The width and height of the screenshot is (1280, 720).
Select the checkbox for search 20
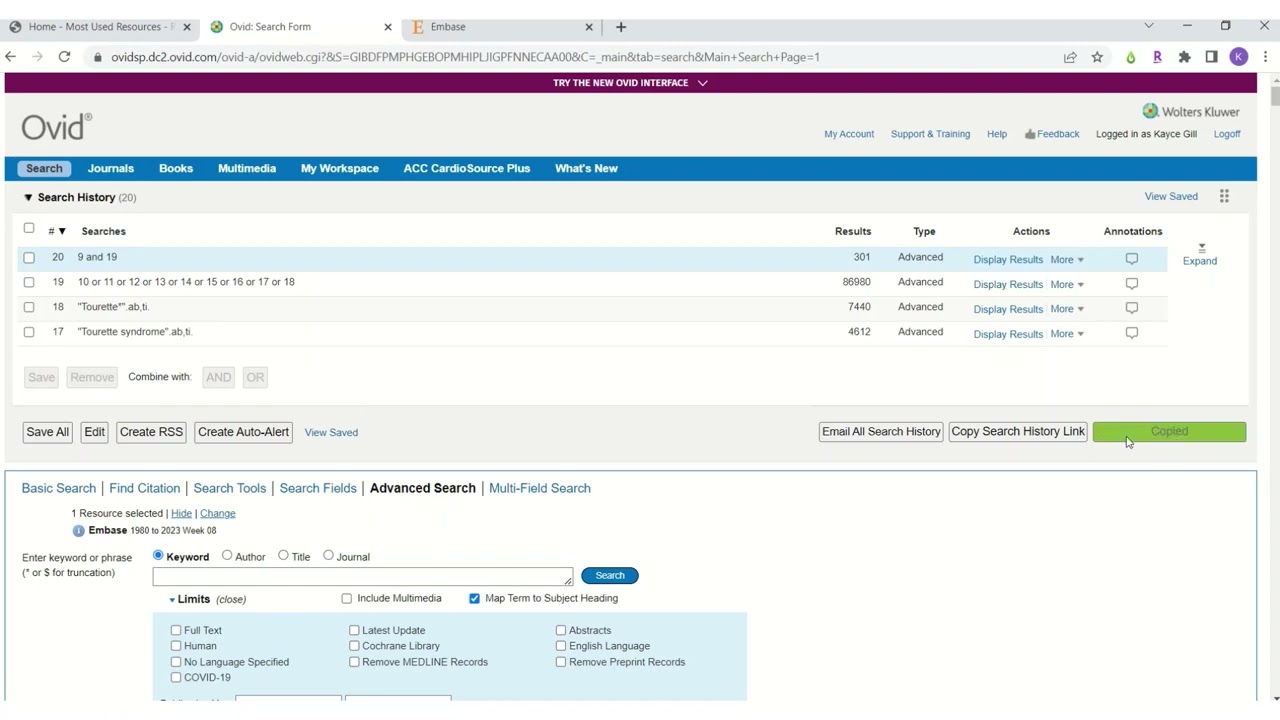click(x=29, y=258)
